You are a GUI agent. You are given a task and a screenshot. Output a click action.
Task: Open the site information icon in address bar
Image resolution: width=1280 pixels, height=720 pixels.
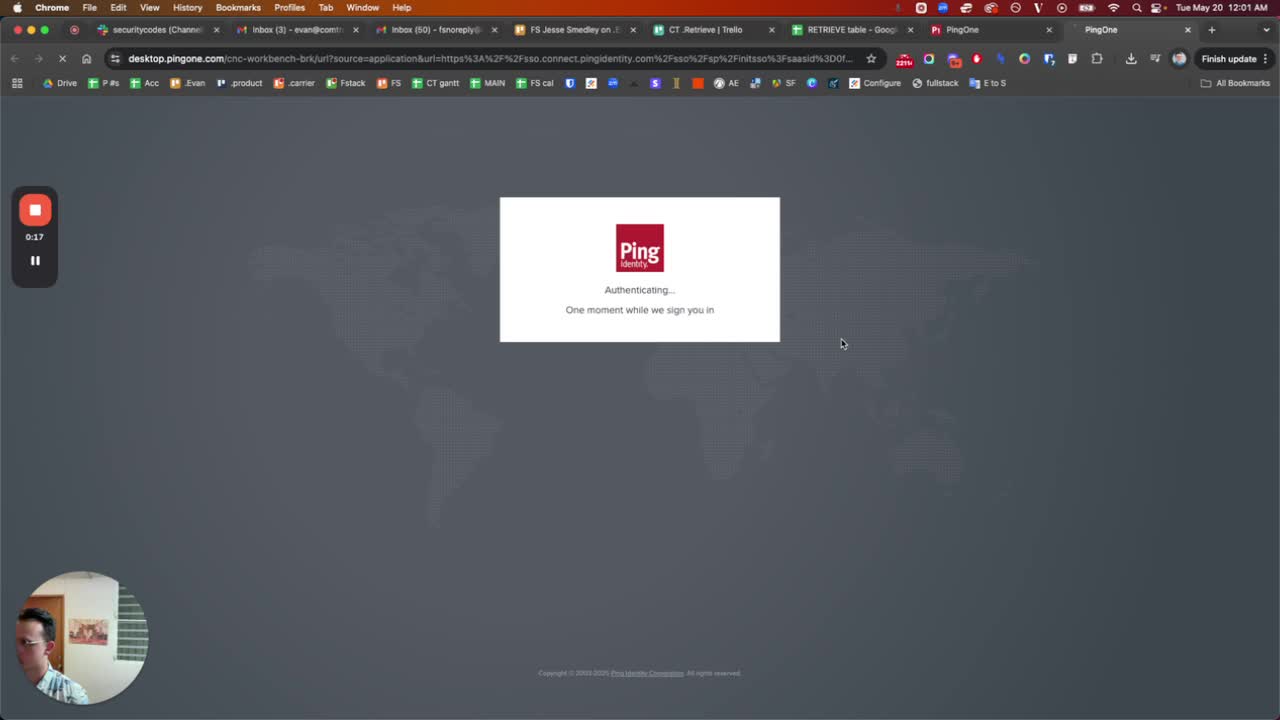[115, 59]
